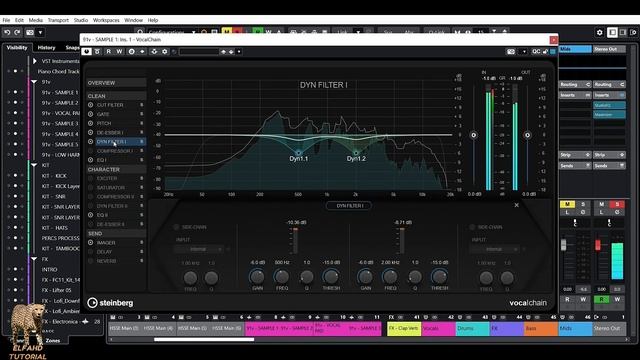
Task: Adjust the input gain slider handle
Action: click(x=473, y=135)
